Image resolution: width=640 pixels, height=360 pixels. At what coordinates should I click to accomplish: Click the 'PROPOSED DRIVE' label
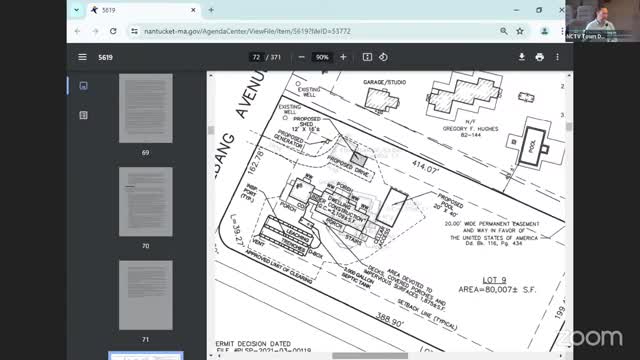348,167
